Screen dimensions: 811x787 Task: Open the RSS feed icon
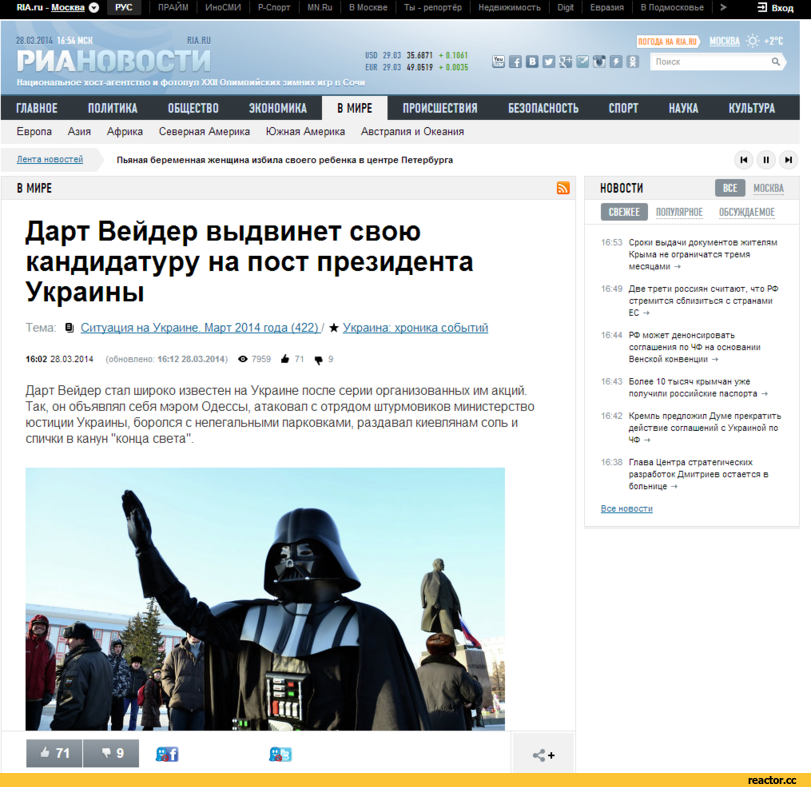click(x=563, y=188)
